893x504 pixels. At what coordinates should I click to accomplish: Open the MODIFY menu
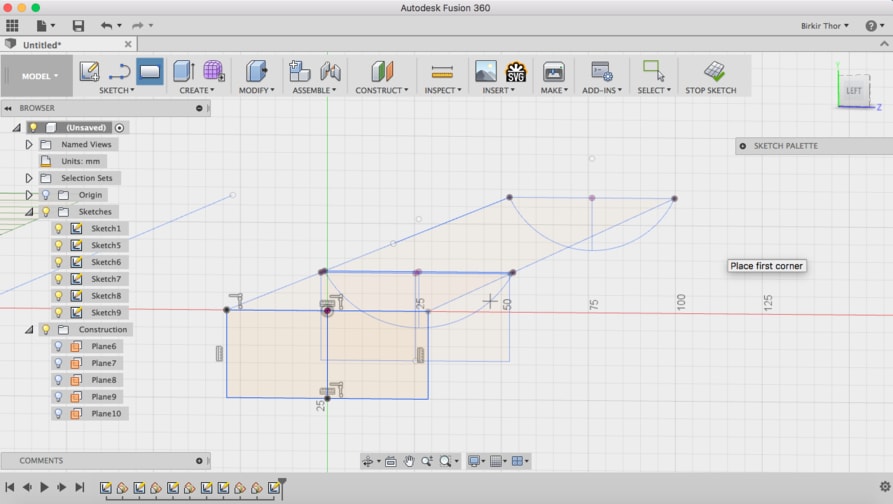coord(256,90)
